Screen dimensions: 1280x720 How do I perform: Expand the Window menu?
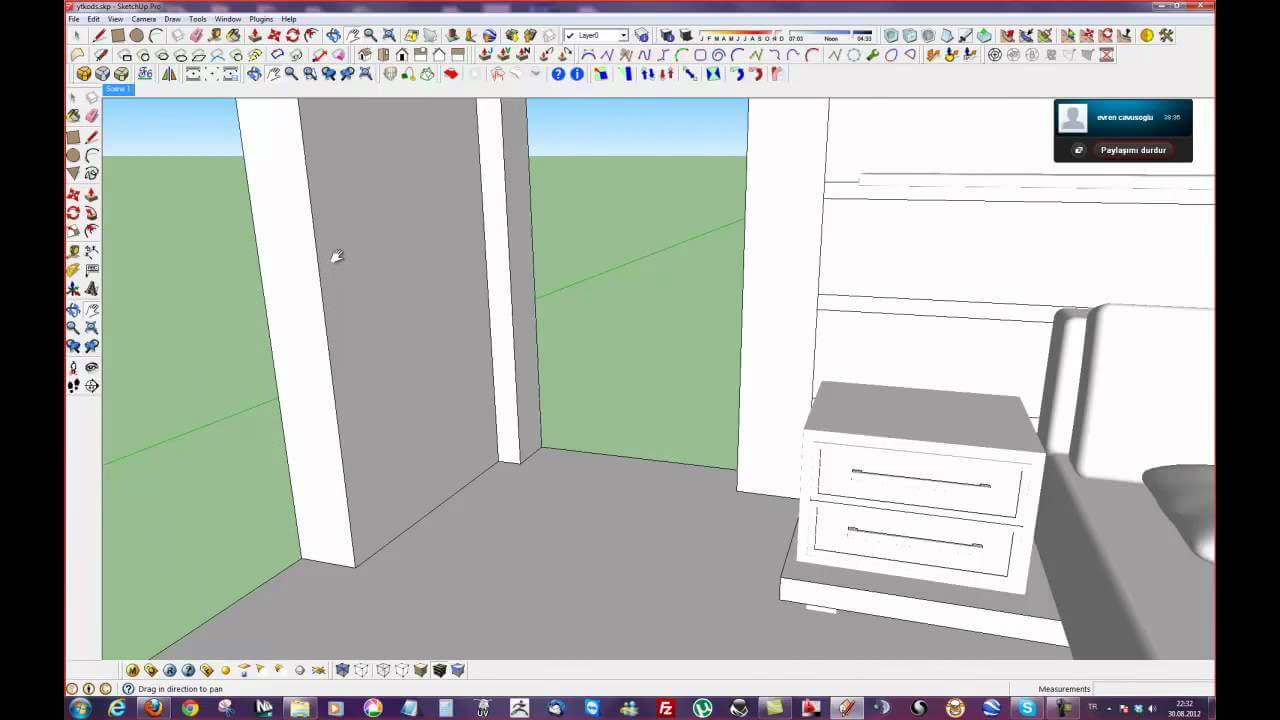point(227,19)
